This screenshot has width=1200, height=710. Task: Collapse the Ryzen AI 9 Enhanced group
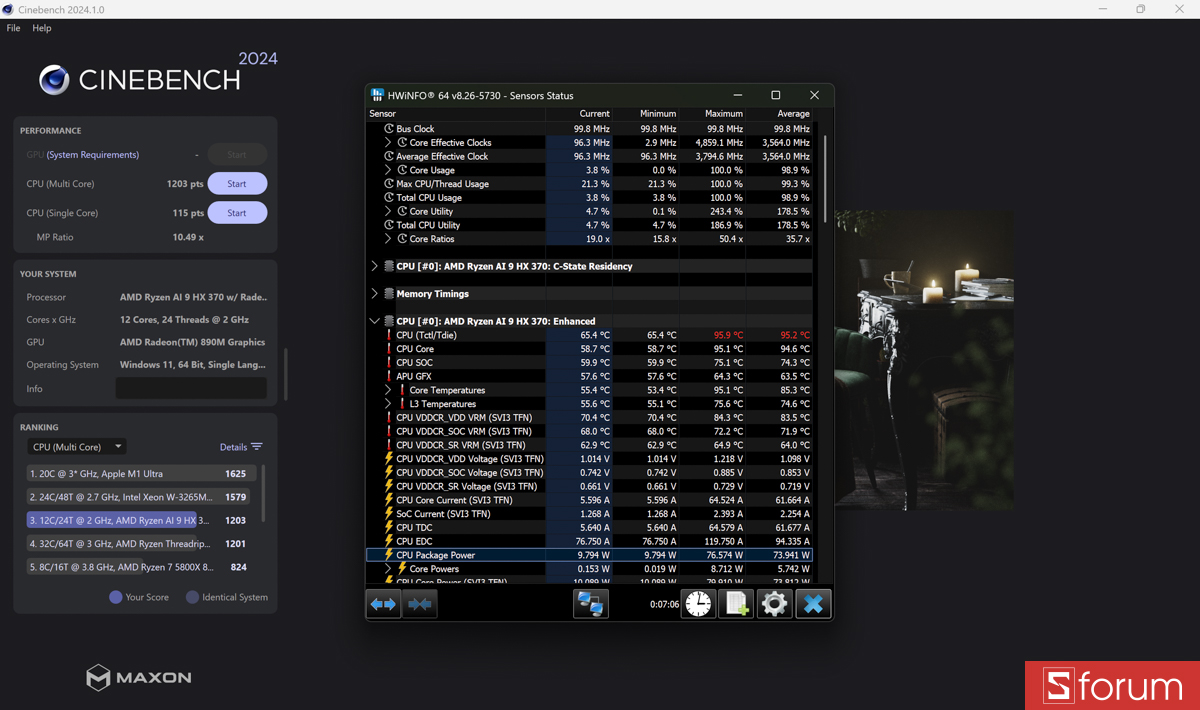(375, 321)
